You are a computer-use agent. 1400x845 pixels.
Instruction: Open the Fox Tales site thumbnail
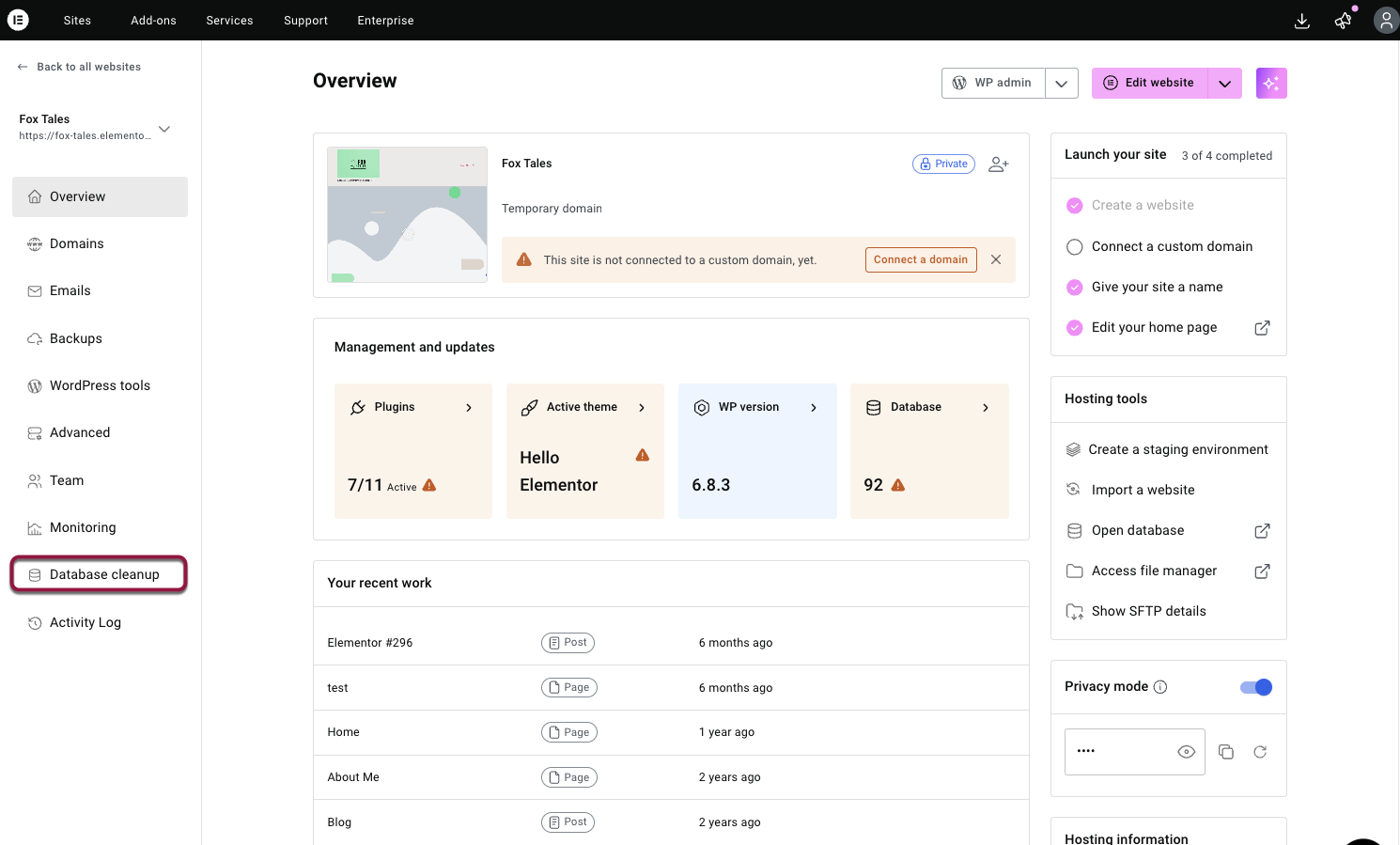(x=407, y=215)
